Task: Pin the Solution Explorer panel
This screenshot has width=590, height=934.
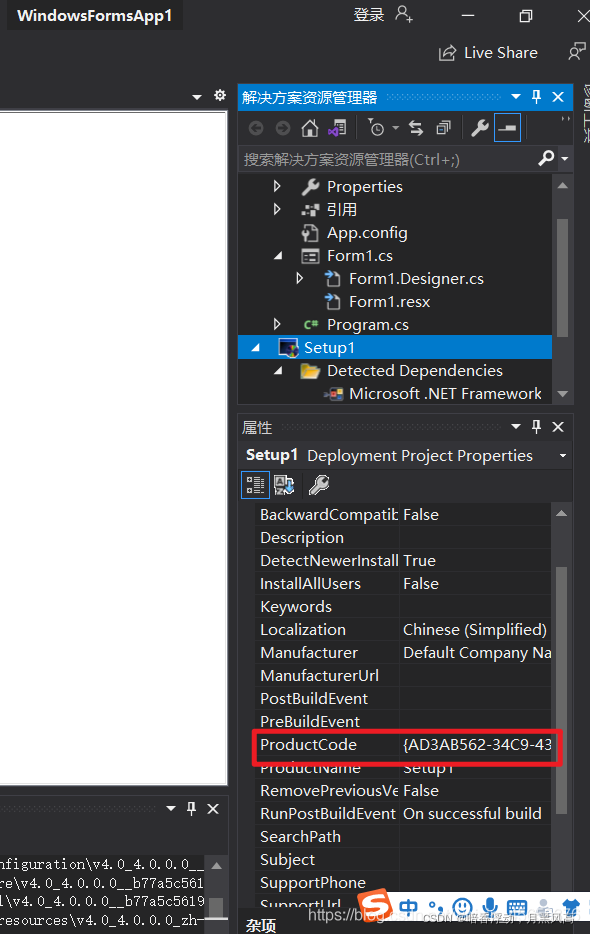Action: point(536,97)
